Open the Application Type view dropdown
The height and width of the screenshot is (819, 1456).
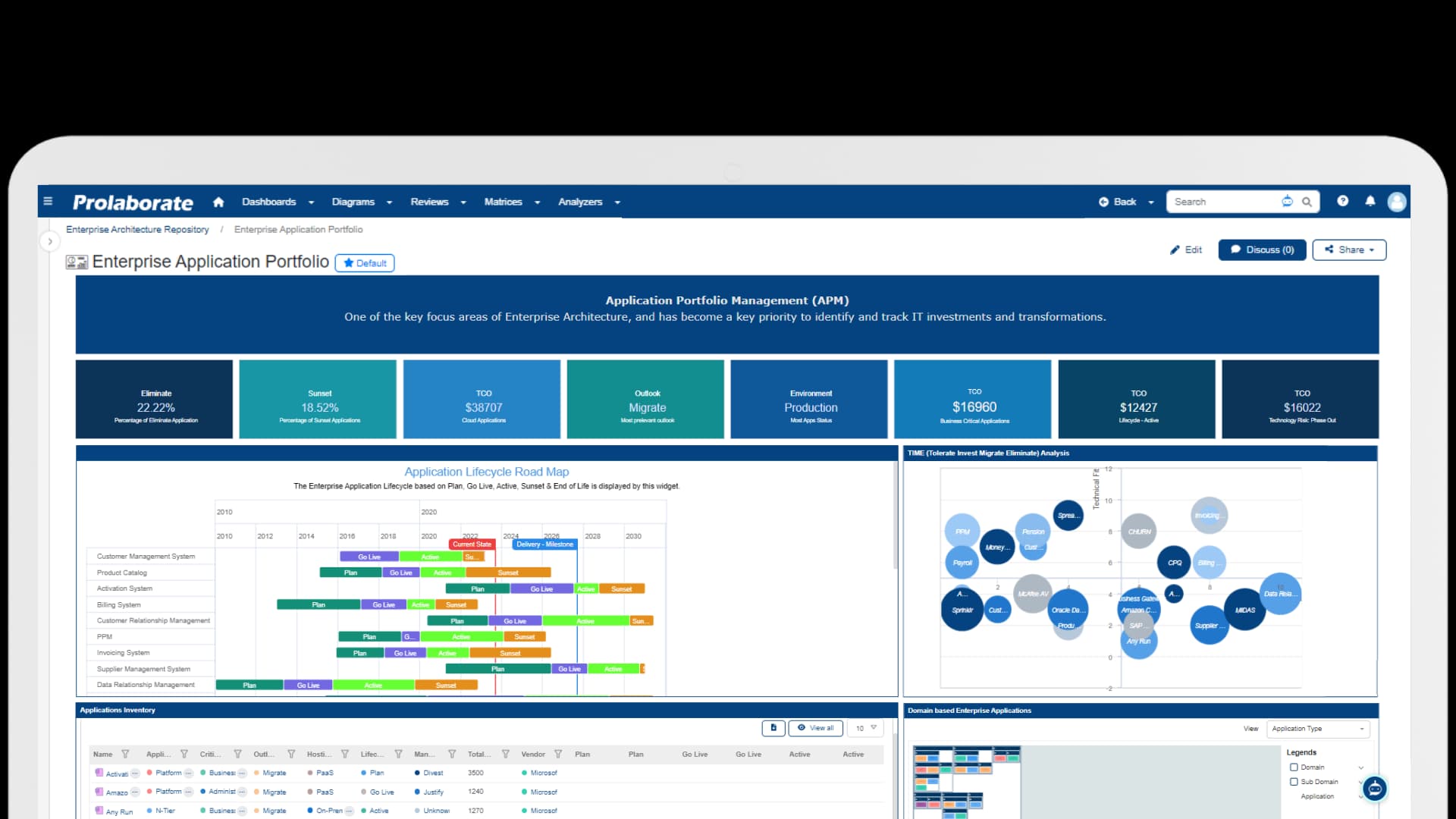click(x=1318, y=729)
